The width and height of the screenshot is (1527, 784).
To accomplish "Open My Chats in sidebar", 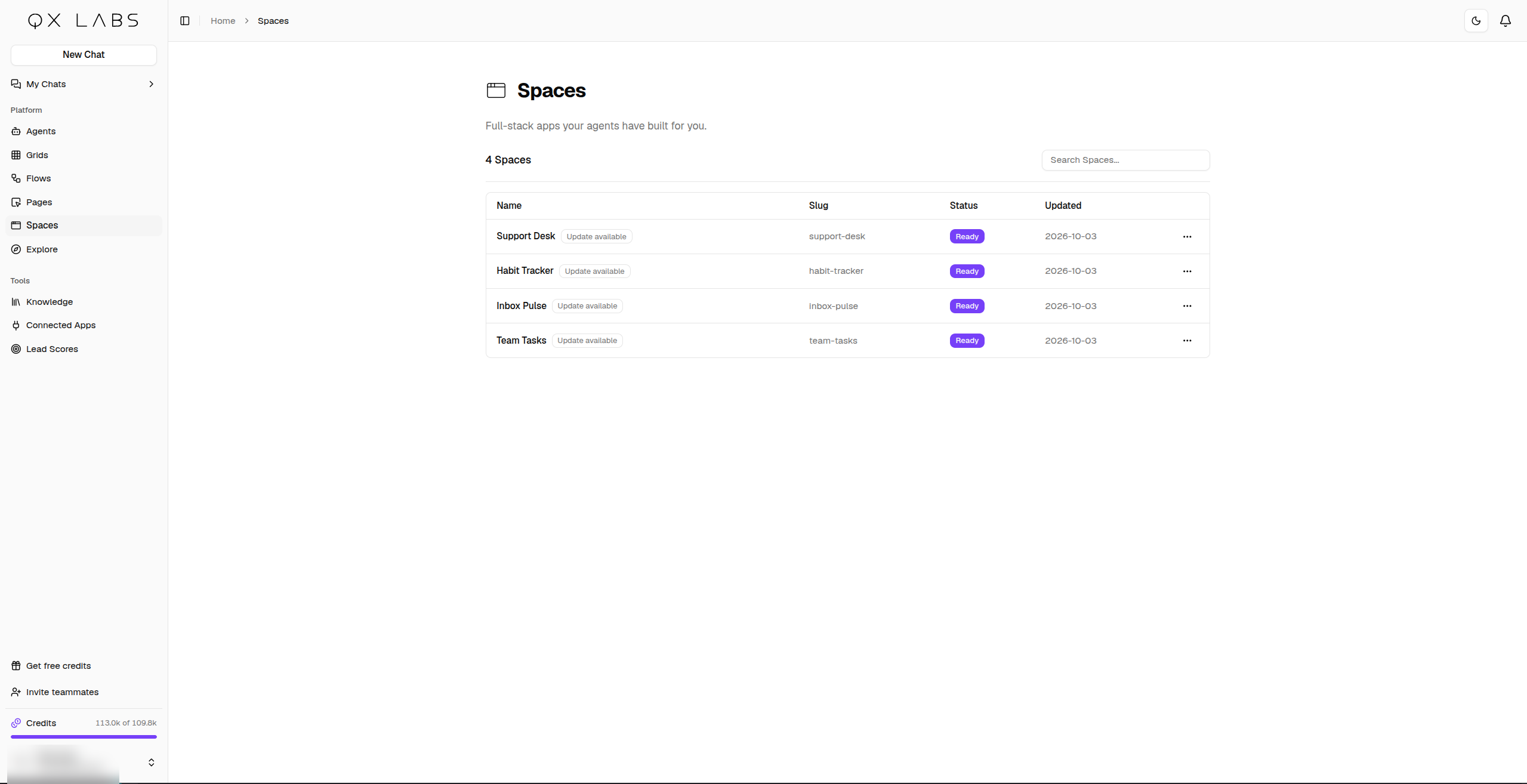I will [84, 84].
